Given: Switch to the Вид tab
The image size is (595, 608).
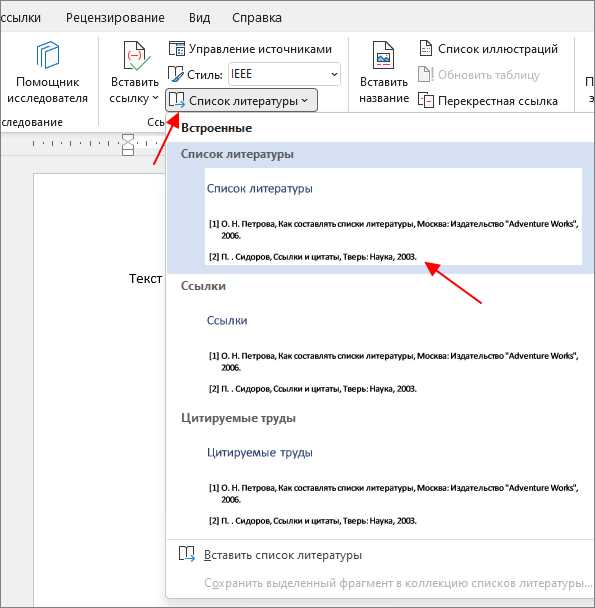Looking at the screenshot, I should 199,18.
